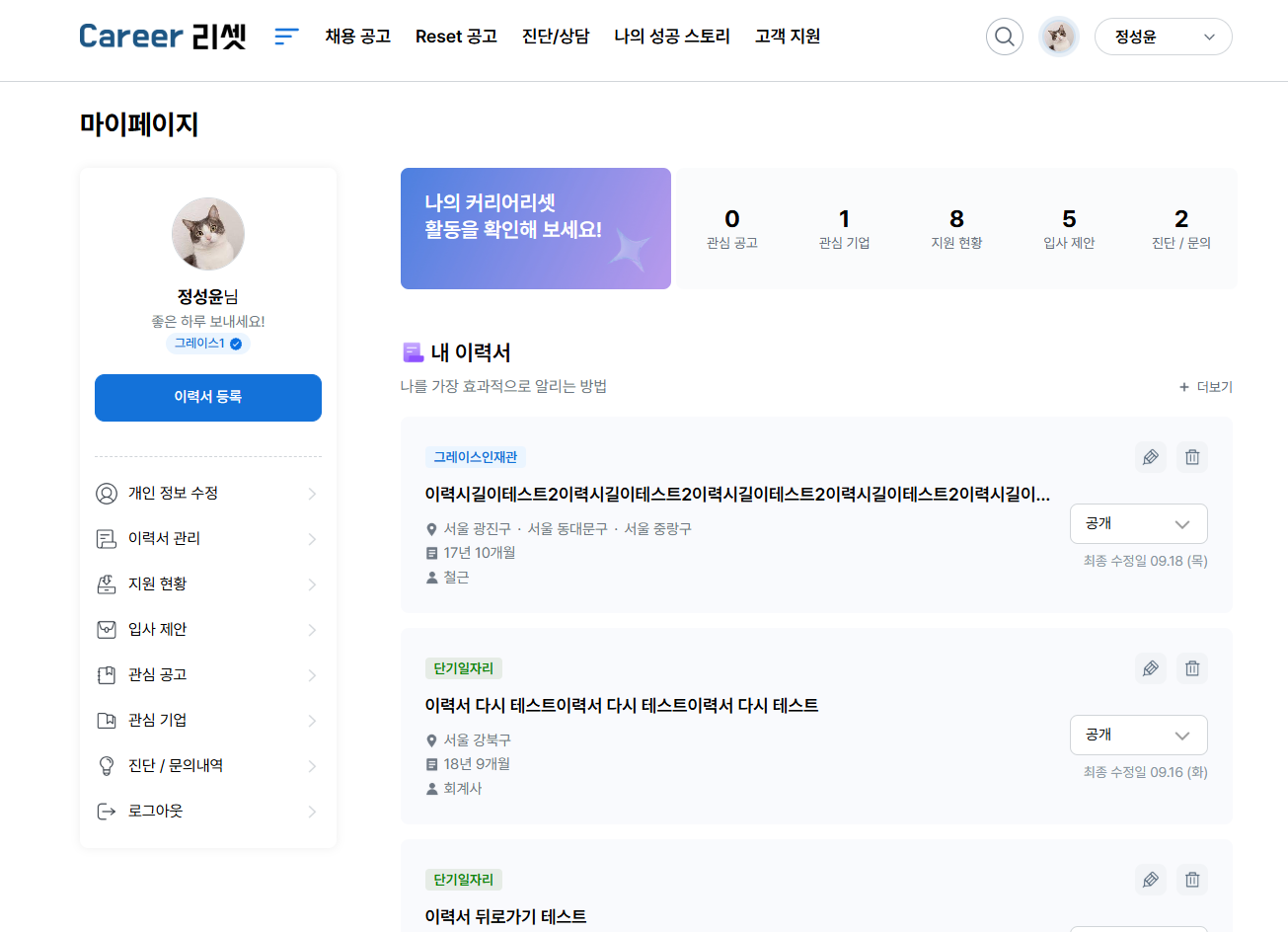Click the 이력서 관리 document icon

107,539
